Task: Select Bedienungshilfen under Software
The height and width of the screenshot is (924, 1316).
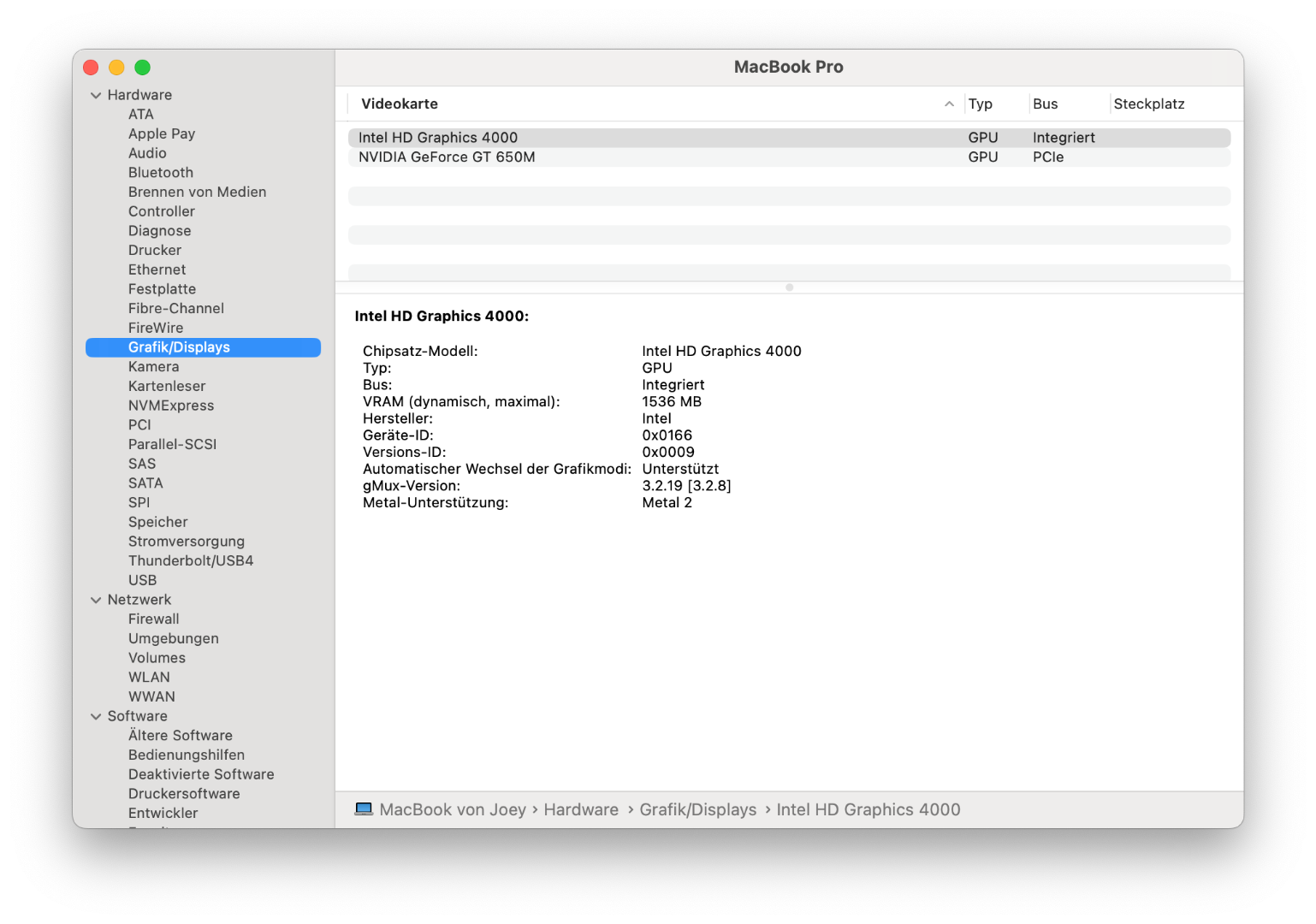Action: click(187, 755)
